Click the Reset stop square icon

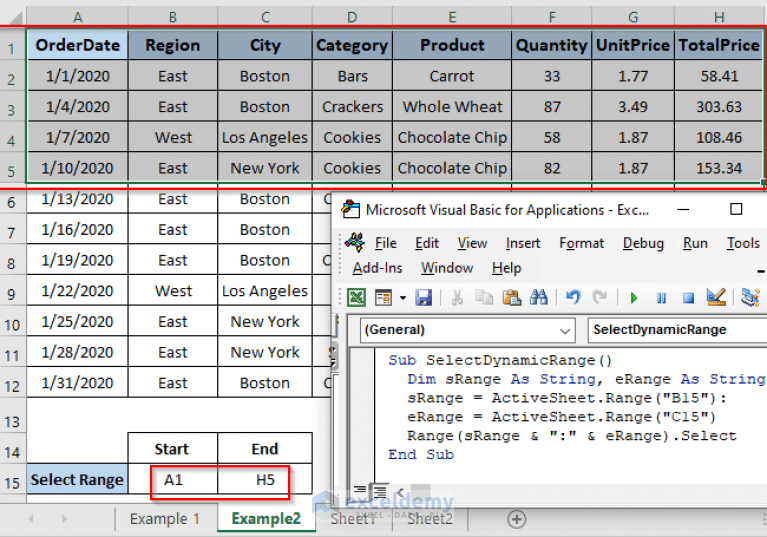tap(688, 297)
